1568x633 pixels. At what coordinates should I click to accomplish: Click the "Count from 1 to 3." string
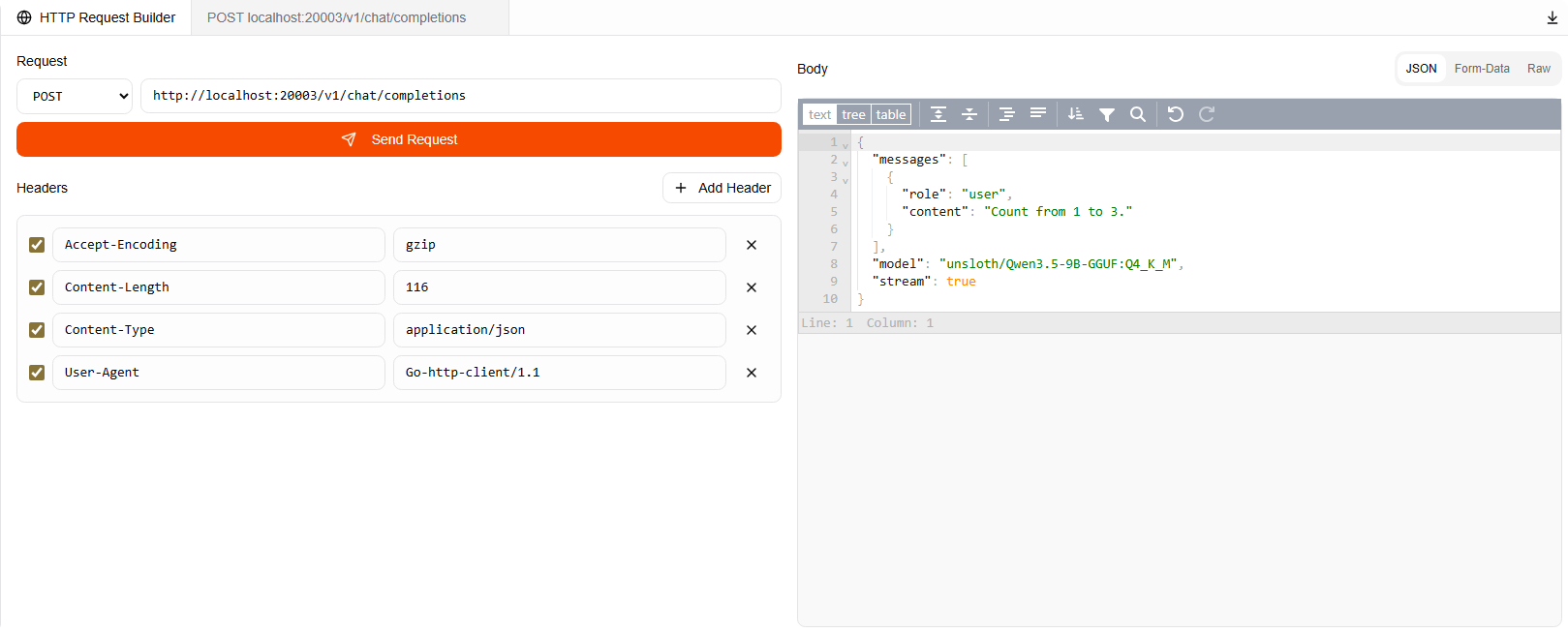point(1059,212)
